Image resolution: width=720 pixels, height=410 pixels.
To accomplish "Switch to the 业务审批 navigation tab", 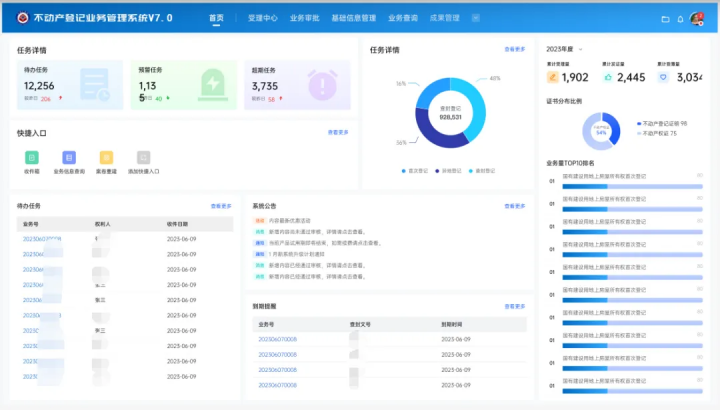I will 304,18.
